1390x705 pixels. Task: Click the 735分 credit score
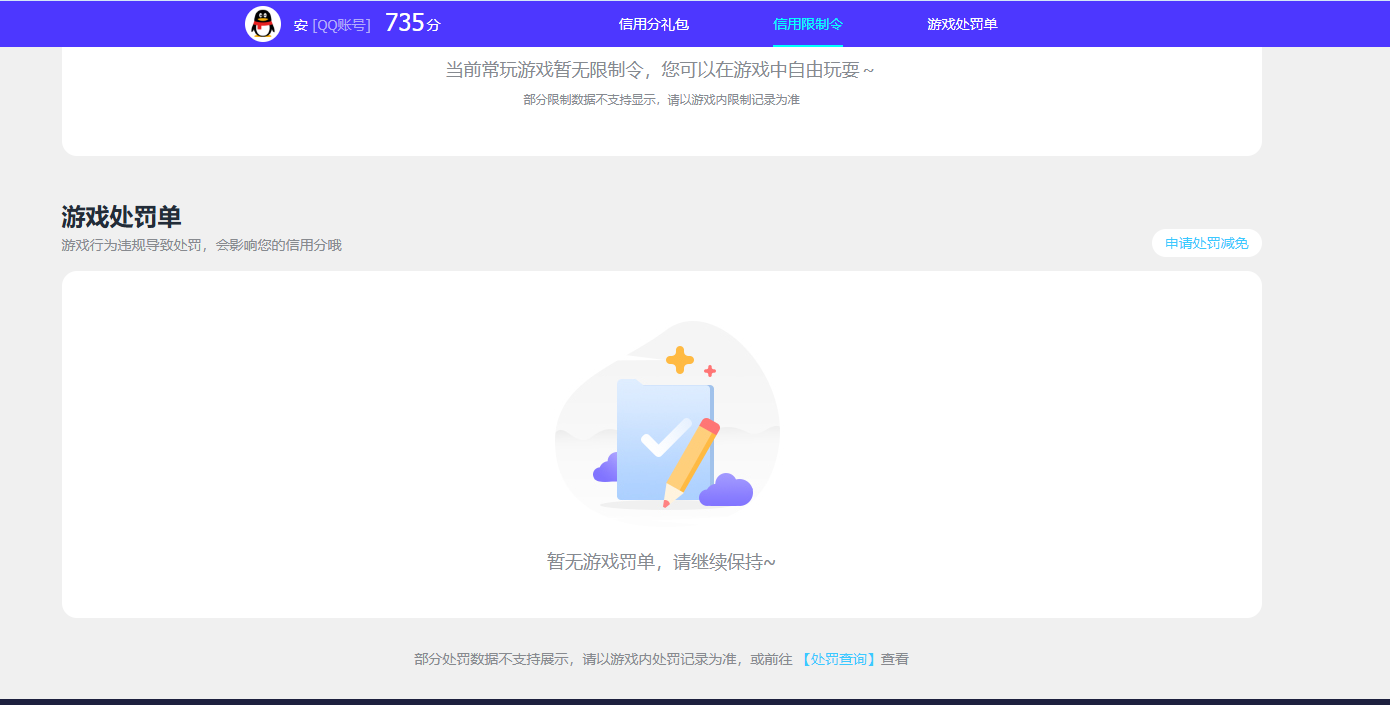coord(412,23)
